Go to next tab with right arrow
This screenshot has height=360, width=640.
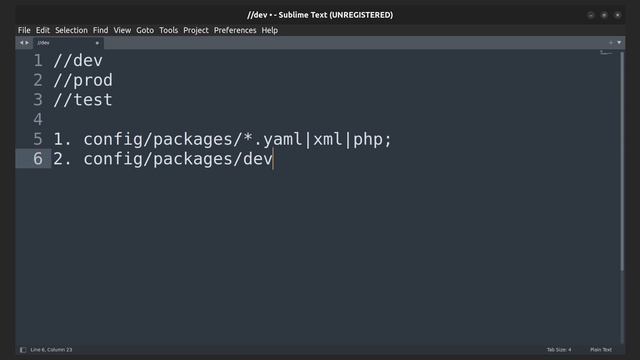pos(27,43)
